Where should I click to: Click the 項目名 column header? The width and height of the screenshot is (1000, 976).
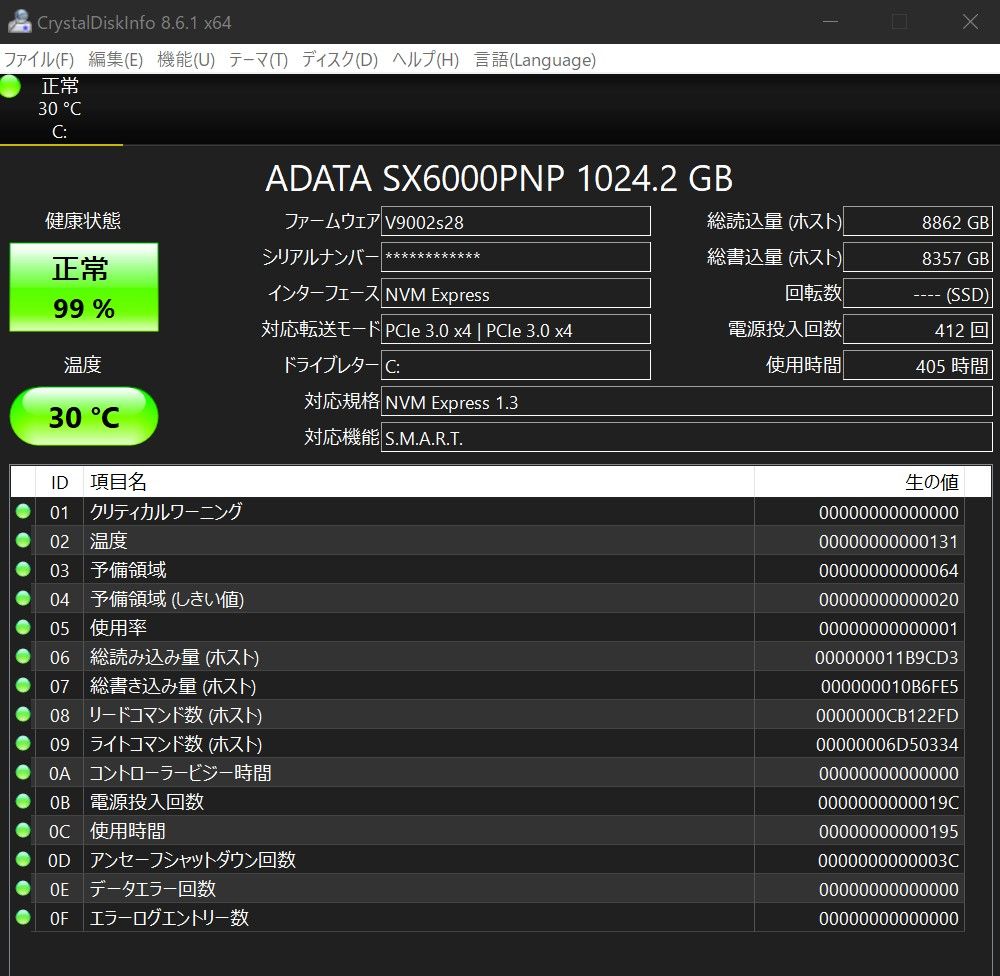click(418, 482)
